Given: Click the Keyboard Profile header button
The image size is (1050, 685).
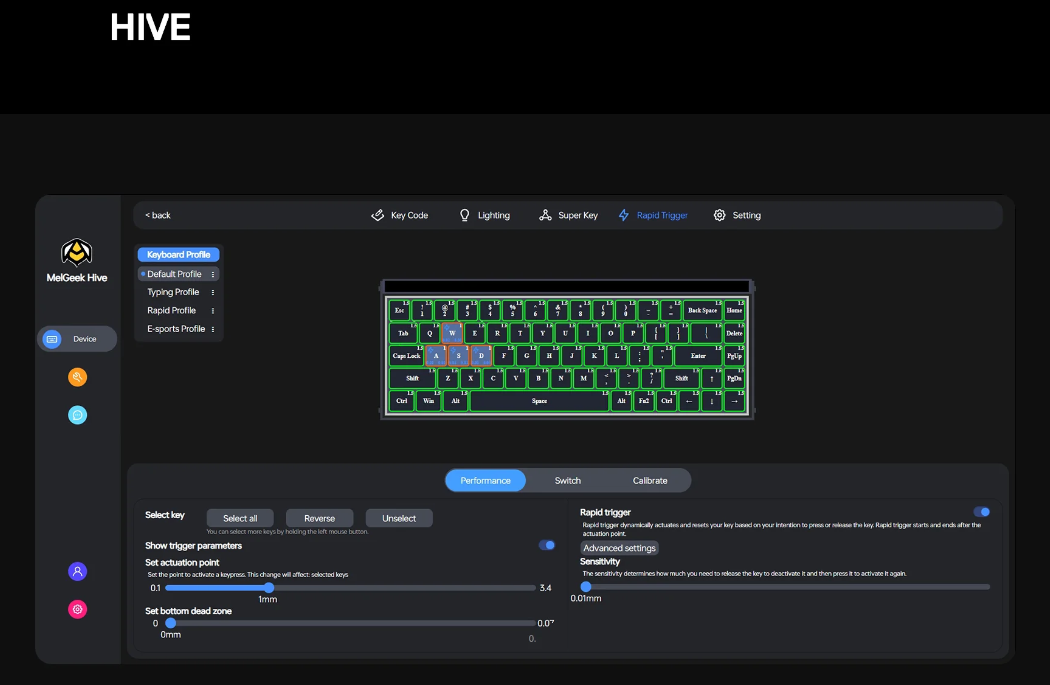Looking at the screenshot, I should [x=179, y=254].
